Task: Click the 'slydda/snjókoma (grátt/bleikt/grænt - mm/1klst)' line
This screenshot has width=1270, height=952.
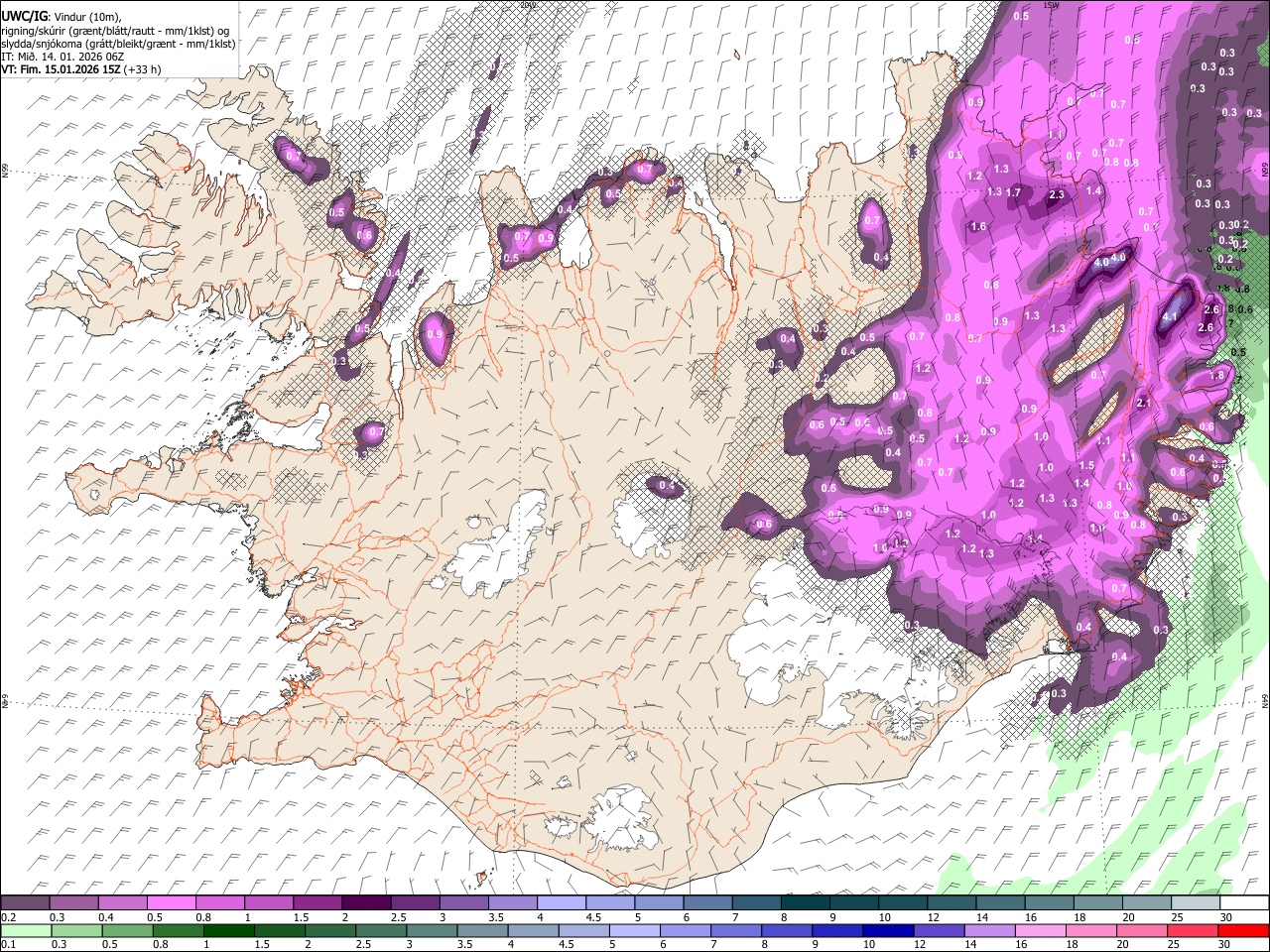Action: coord(118,44)
